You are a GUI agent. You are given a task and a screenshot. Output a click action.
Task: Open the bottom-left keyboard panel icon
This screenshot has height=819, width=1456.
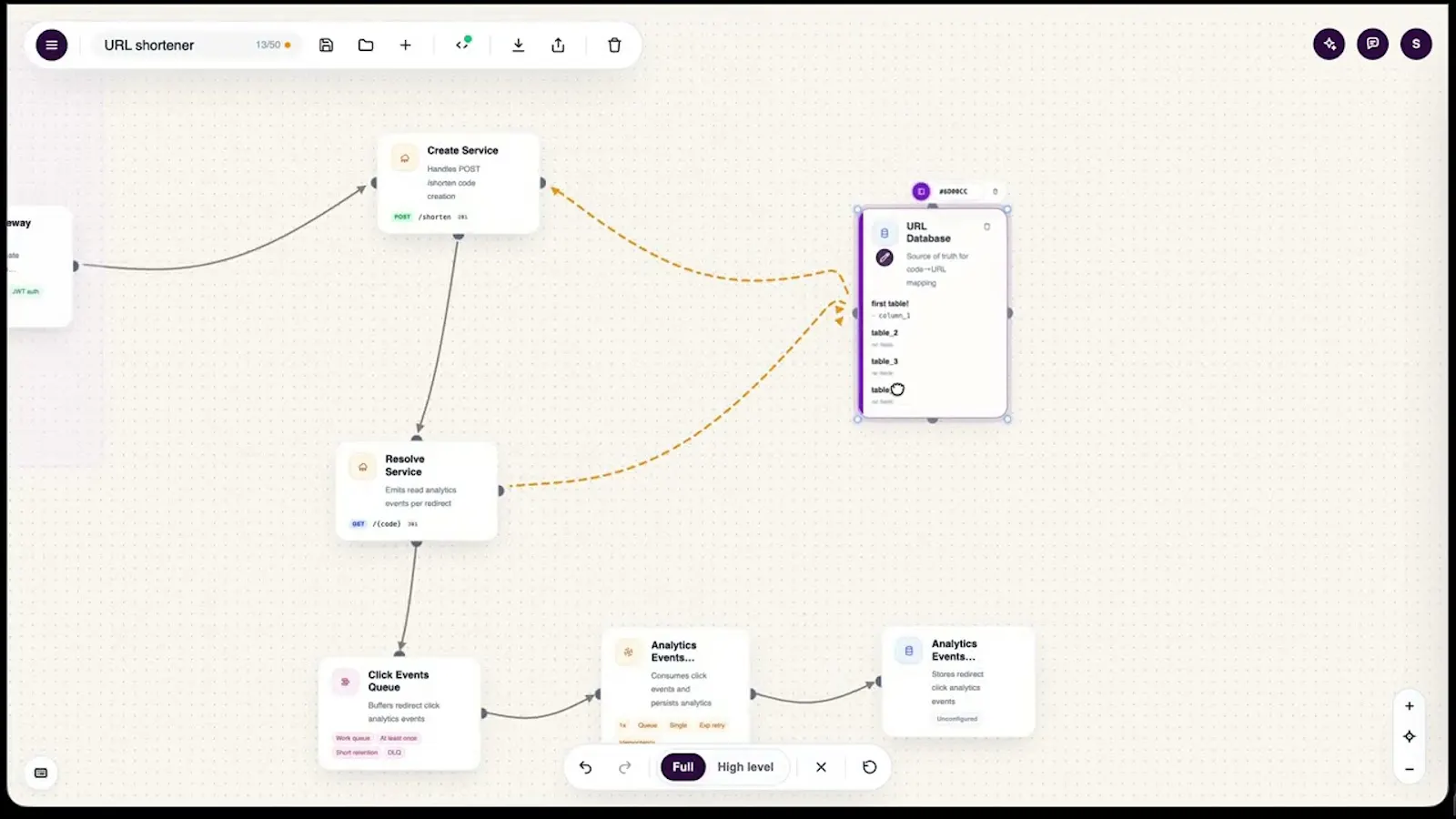(x=41, y=773)
